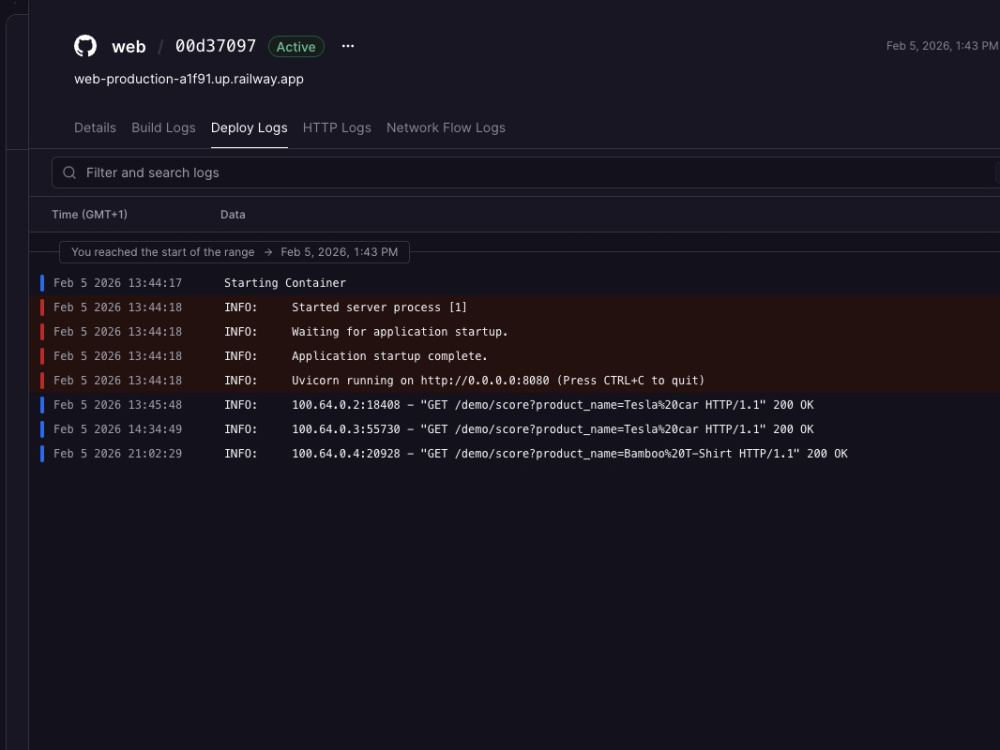Switch to the Build Logs tab
The width and height of the screenshot is (1000, 750).
(x=163, y=128)
